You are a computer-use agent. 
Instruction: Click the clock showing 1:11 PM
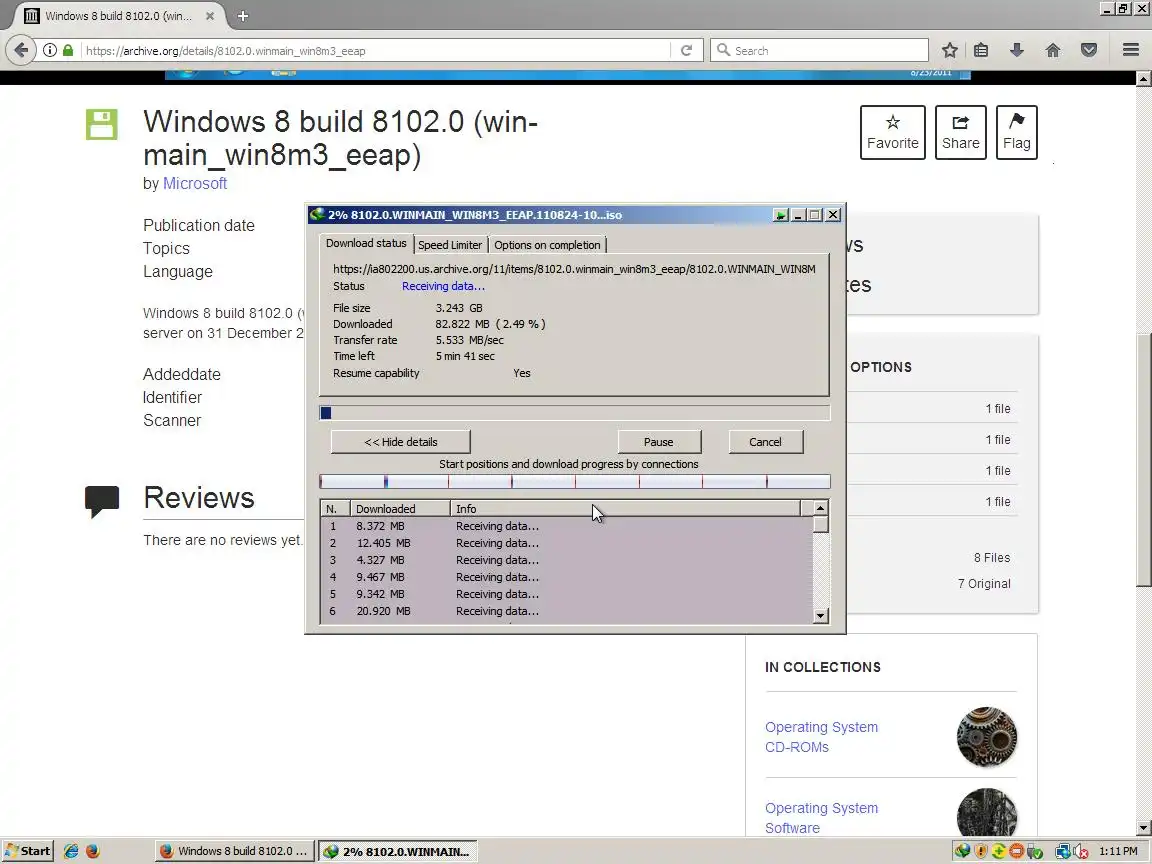pos(1118,852)
